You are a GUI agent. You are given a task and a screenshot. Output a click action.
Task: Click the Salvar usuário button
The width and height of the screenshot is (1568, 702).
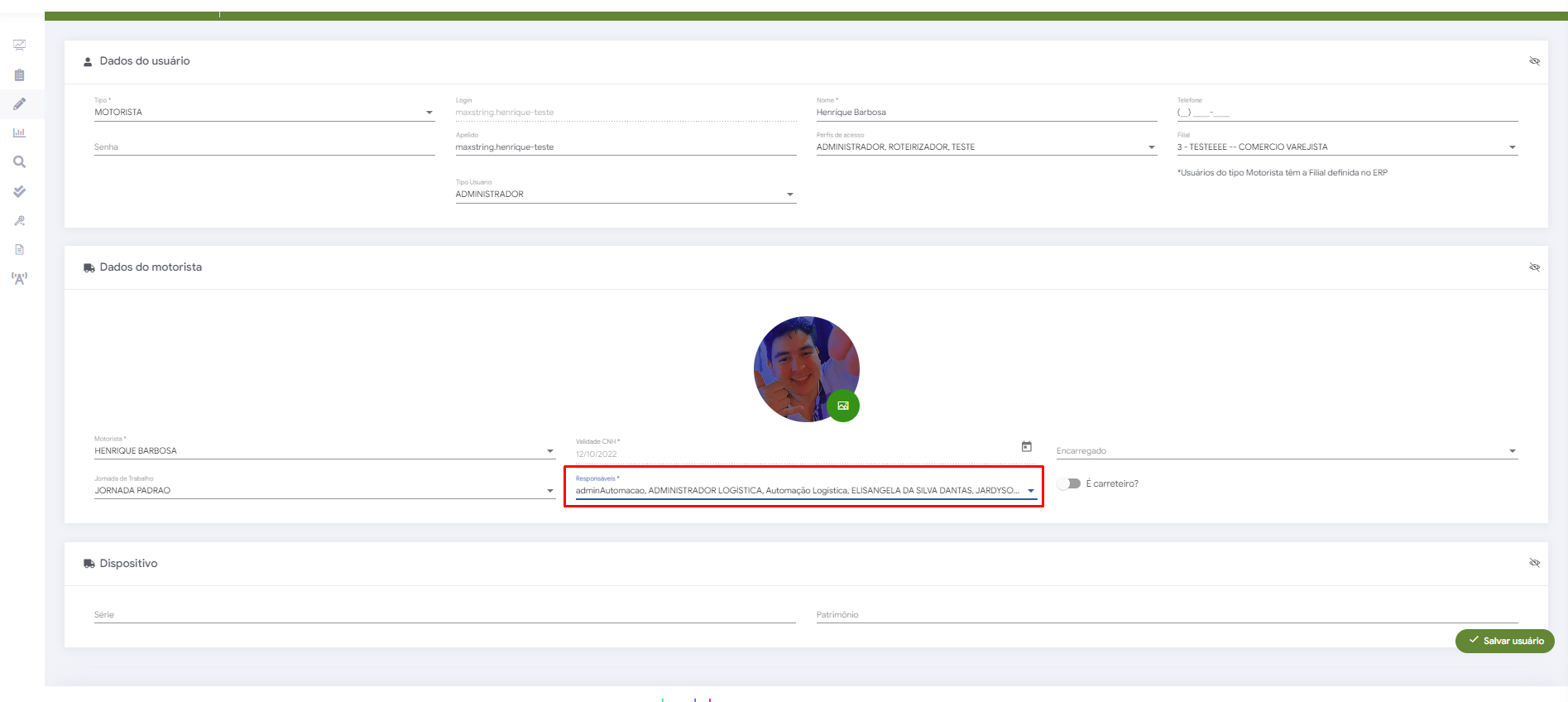pyautogui.click(x=1504, y=641)
